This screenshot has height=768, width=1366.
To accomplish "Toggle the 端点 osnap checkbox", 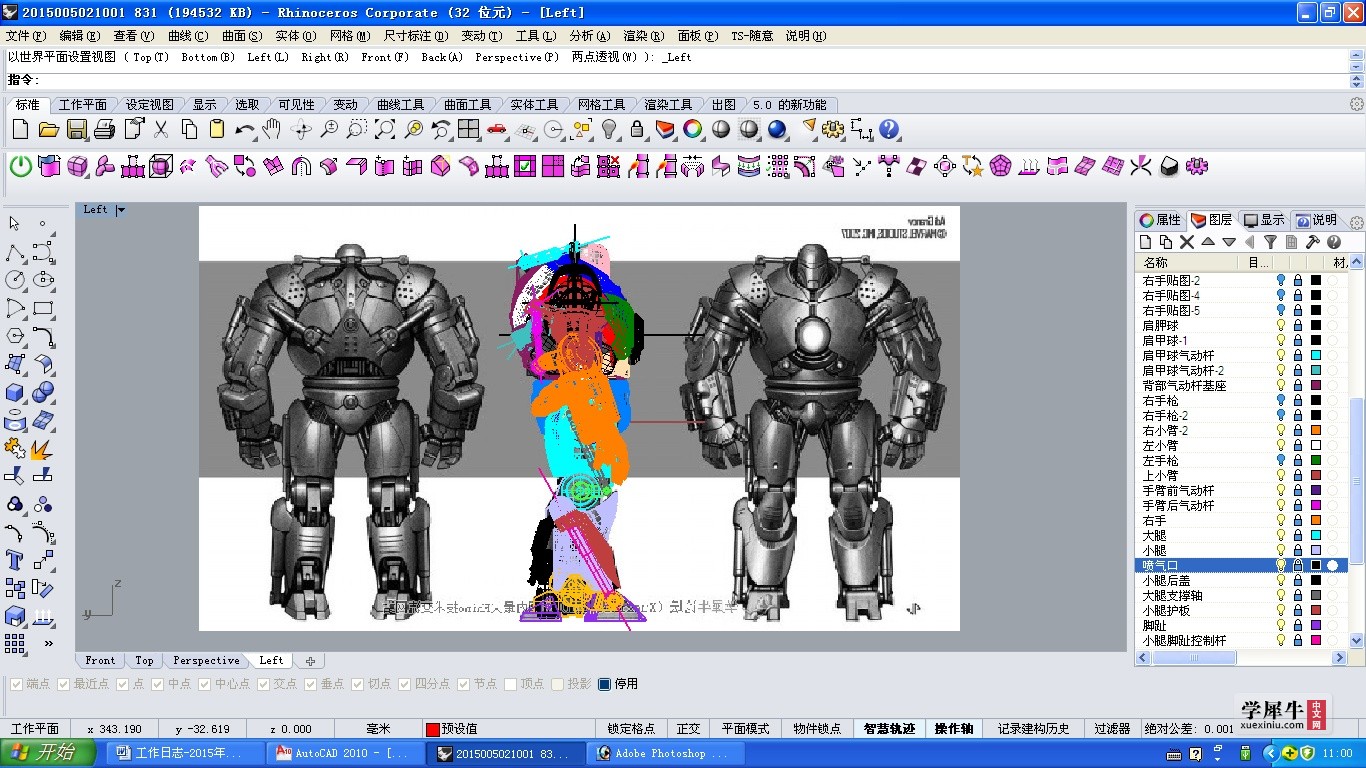I will pyautogui.click(x=16, y=684).
